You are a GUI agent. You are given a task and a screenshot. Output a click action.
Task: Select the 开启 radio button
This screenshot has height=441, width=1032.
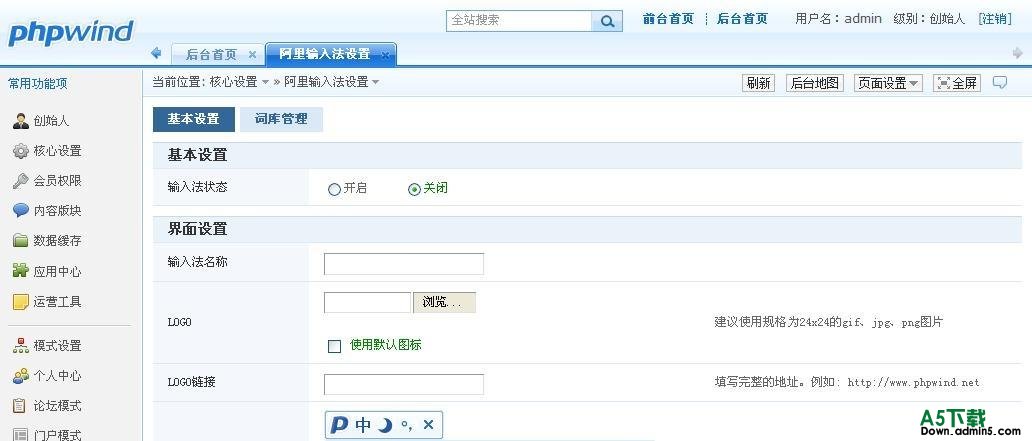(x=334, y=190)
